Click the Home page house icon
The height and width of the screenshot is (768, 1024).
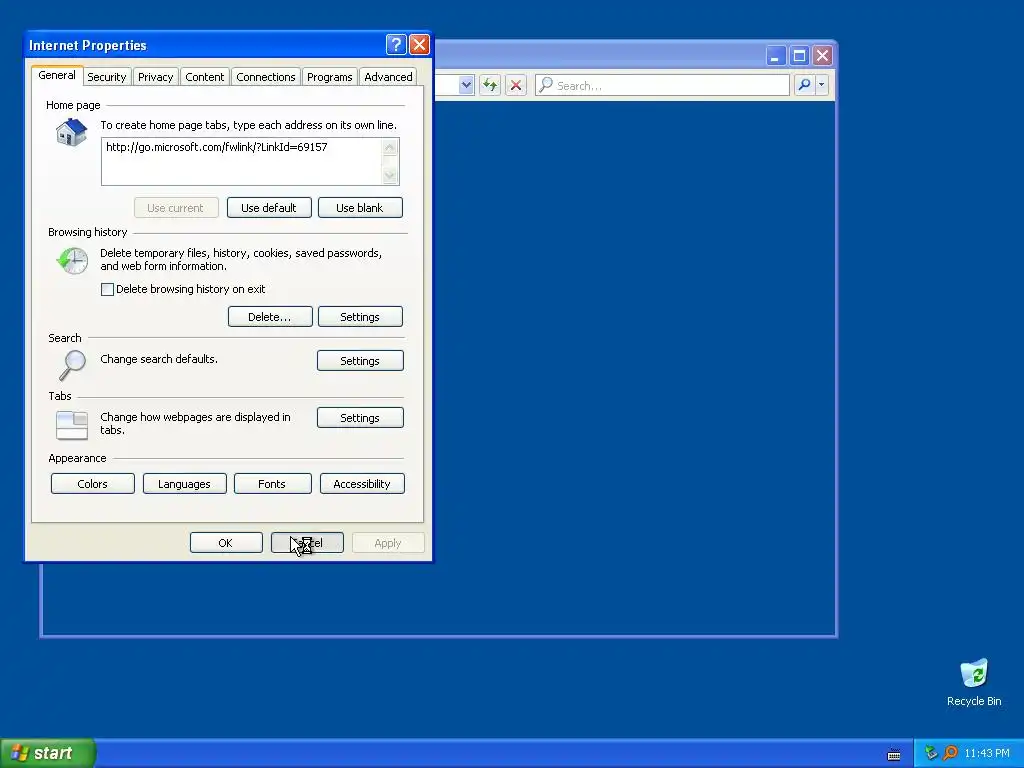(x=71, y=133)
